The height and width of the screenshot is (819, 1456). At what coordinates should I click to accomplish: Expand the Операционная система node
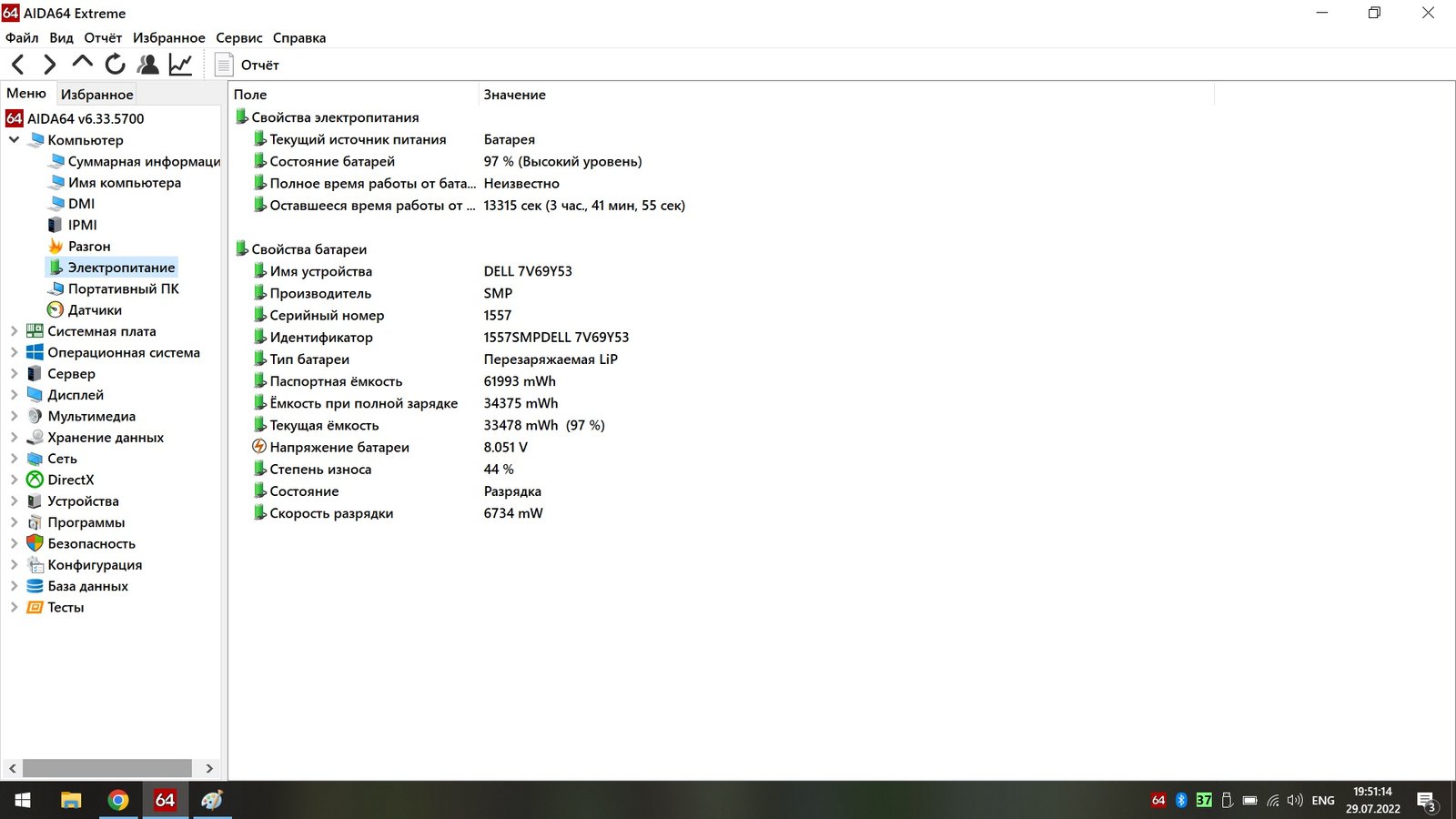[x=14, y=352]
